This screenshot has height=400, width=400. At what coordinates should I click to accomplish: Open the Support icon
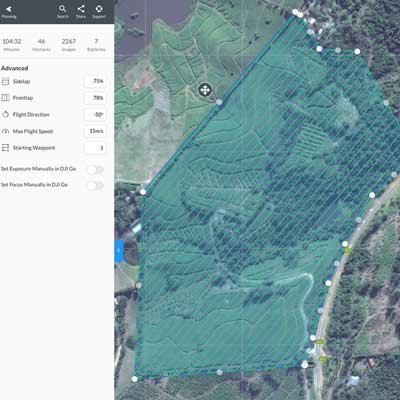point(99,9)
